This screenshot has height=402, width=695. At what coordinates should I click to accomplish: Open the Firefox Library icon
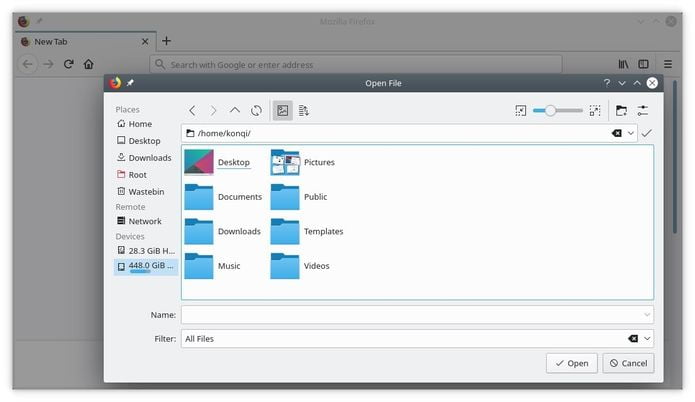(623, 64)
